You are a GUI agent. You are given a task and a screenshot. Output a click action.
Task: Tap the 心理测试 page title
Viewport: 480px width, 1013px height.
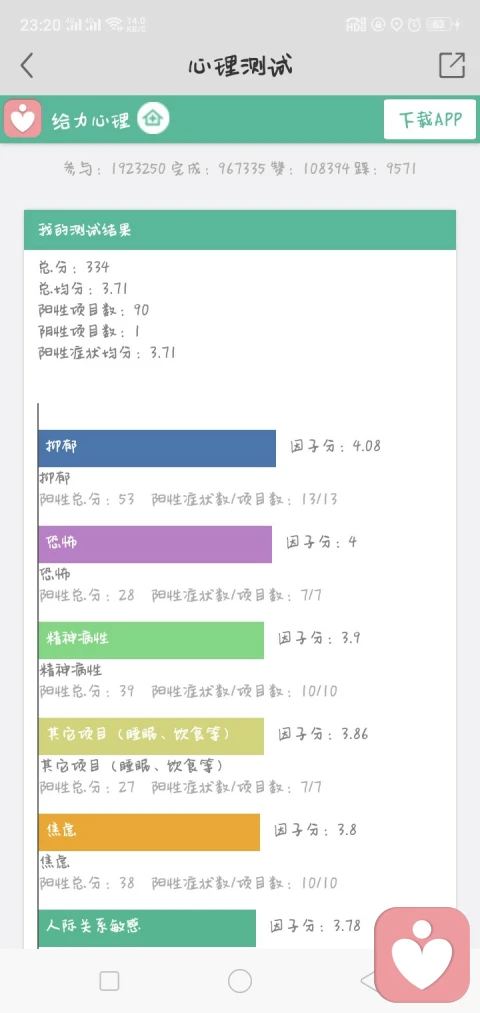point(240,66)
